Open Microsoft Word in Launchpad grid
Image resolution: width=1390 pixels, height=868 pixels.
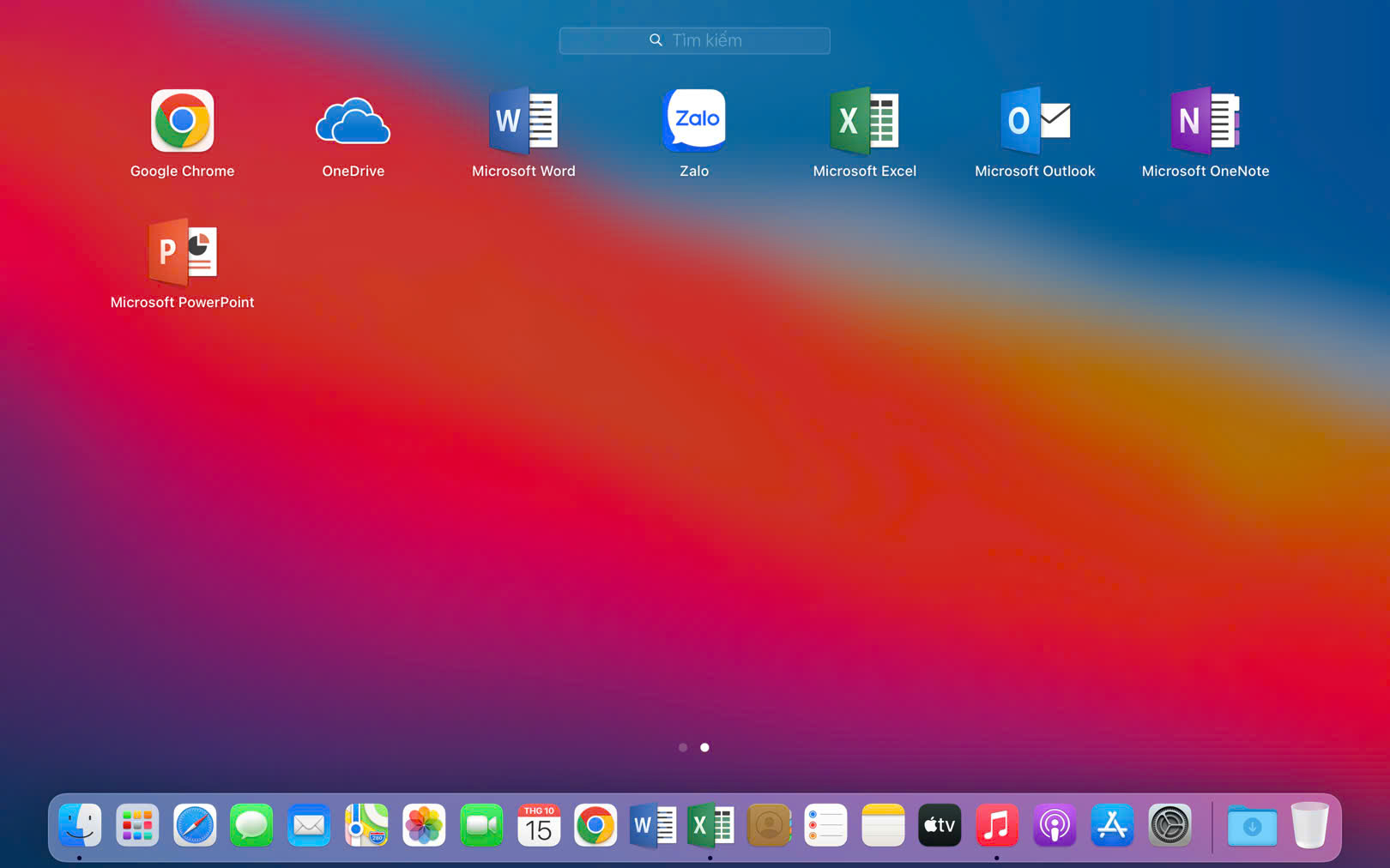[523, 122]
